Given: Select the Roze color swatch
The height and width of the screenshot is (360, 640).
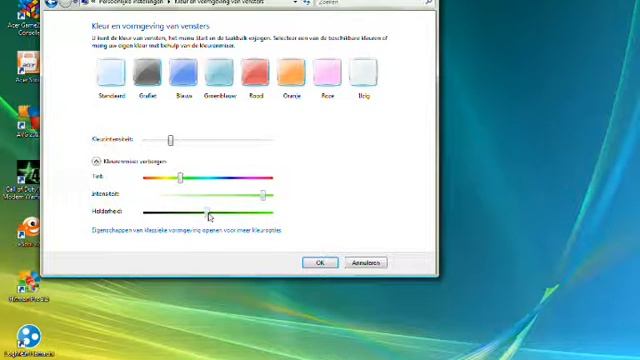Looking at the screenshot, I should pyautogui.click(x=327, y=72).
